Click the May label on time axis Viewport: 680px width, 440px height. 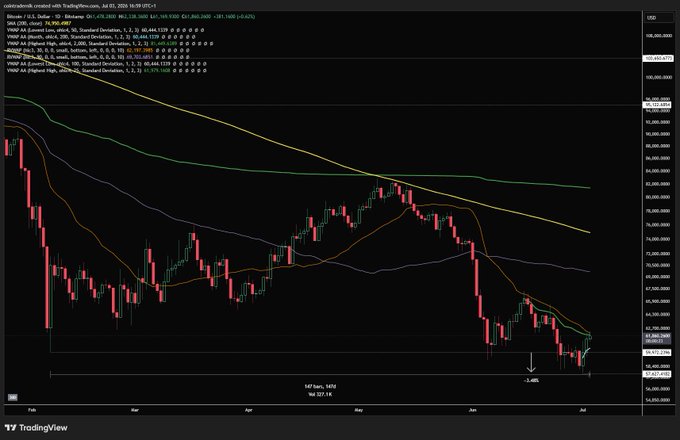click(359, 410)
